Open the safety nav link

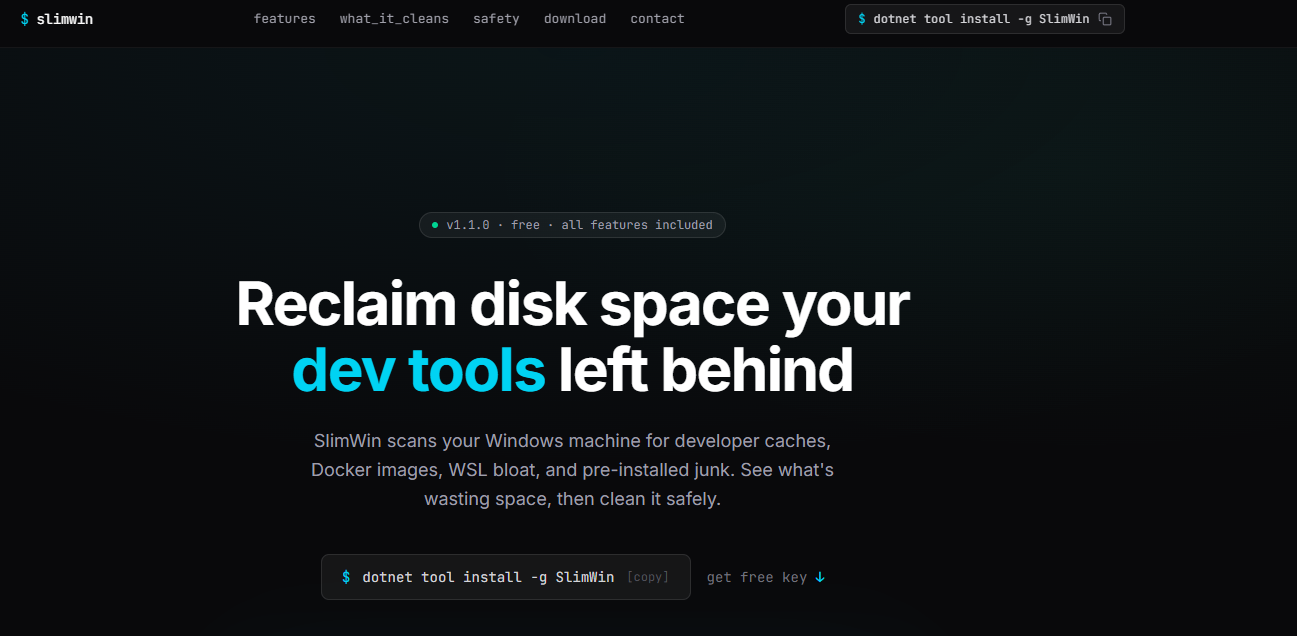click(x=496, y=19)
